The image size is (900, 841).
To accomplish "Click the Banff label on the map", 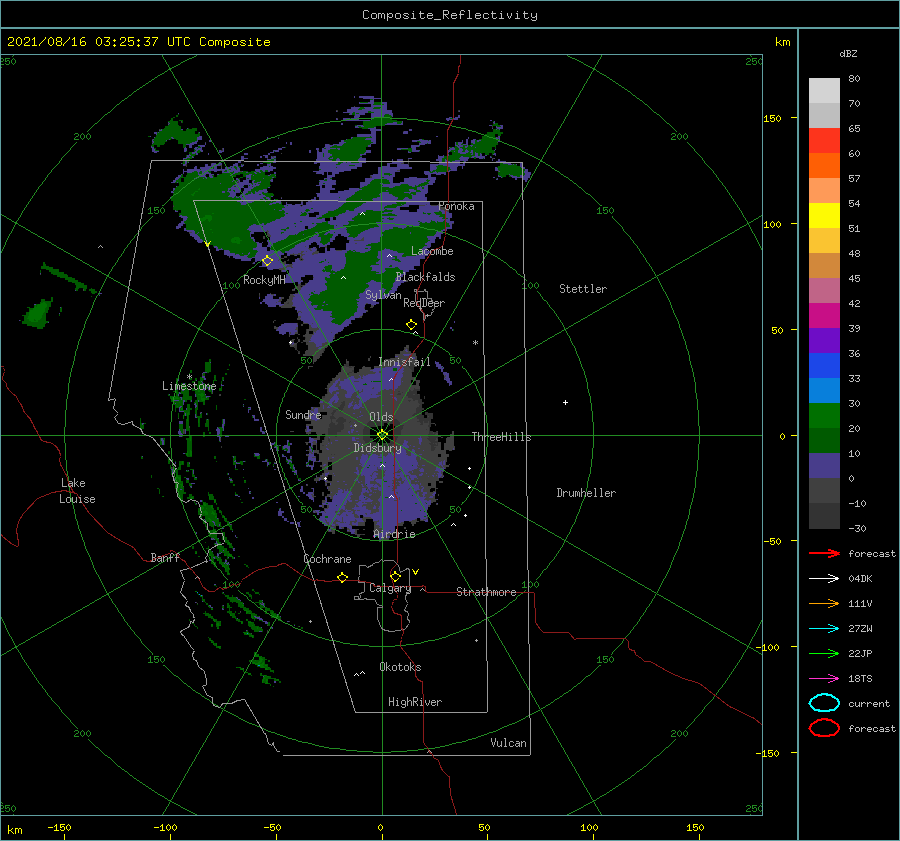I will pos(165,557).
